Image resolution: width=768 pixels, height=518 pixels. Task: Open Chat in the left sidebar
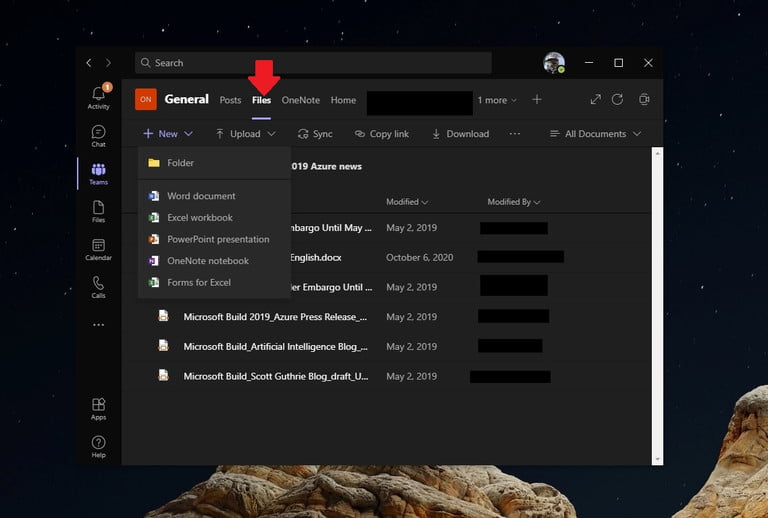(98, 136)
